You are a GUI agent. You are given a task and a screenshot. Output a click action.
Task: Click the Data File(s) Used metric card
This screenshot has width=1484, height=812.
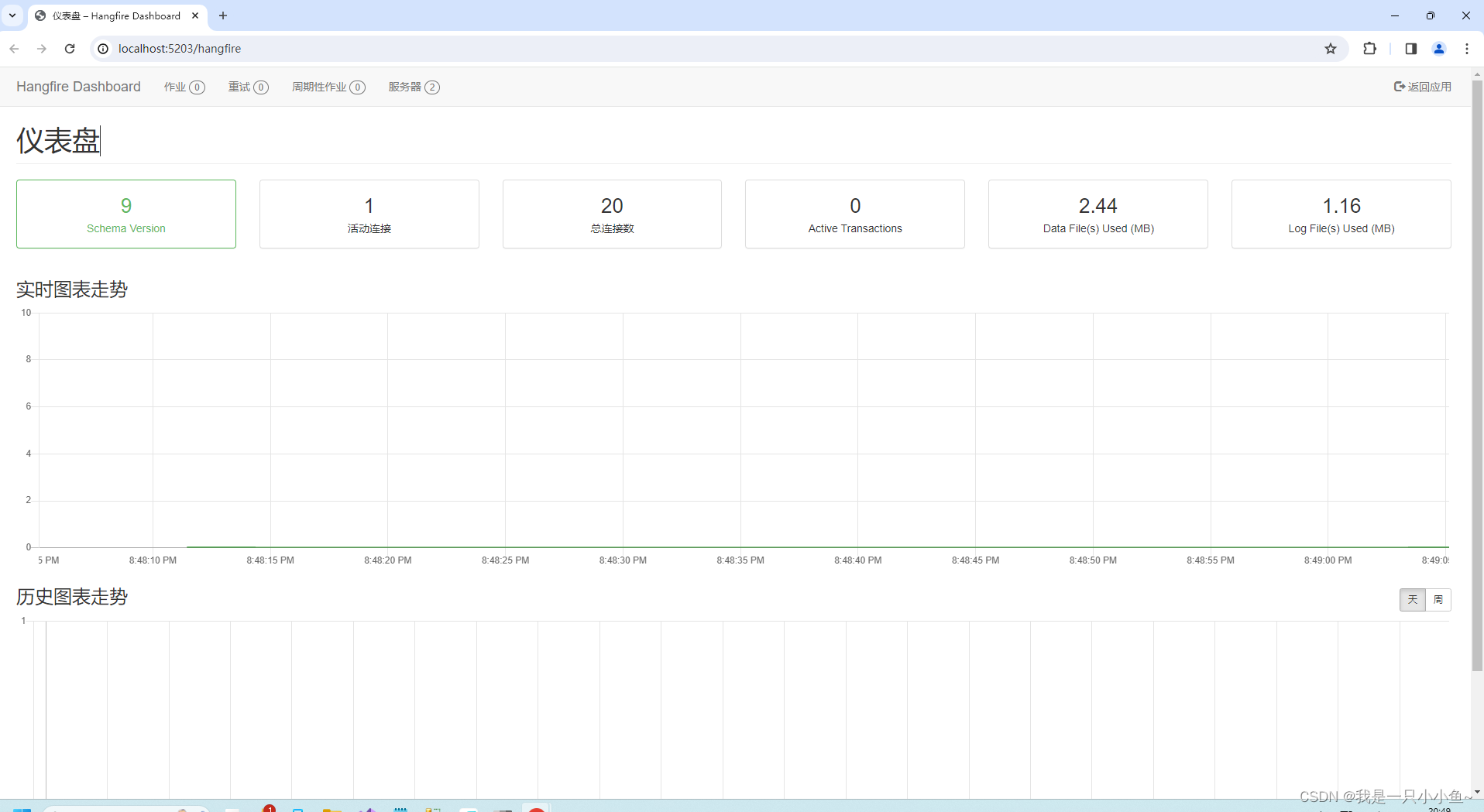click(1098, 214)
